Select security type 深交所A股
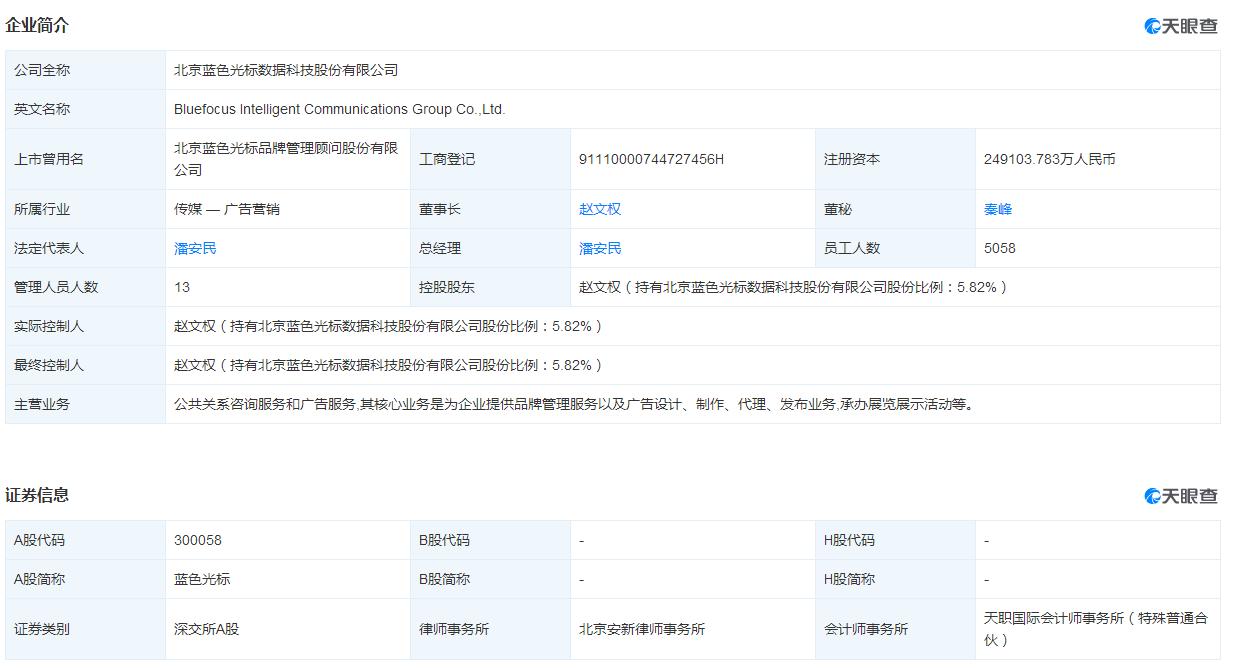1237x668 pixels. point(207,629)
